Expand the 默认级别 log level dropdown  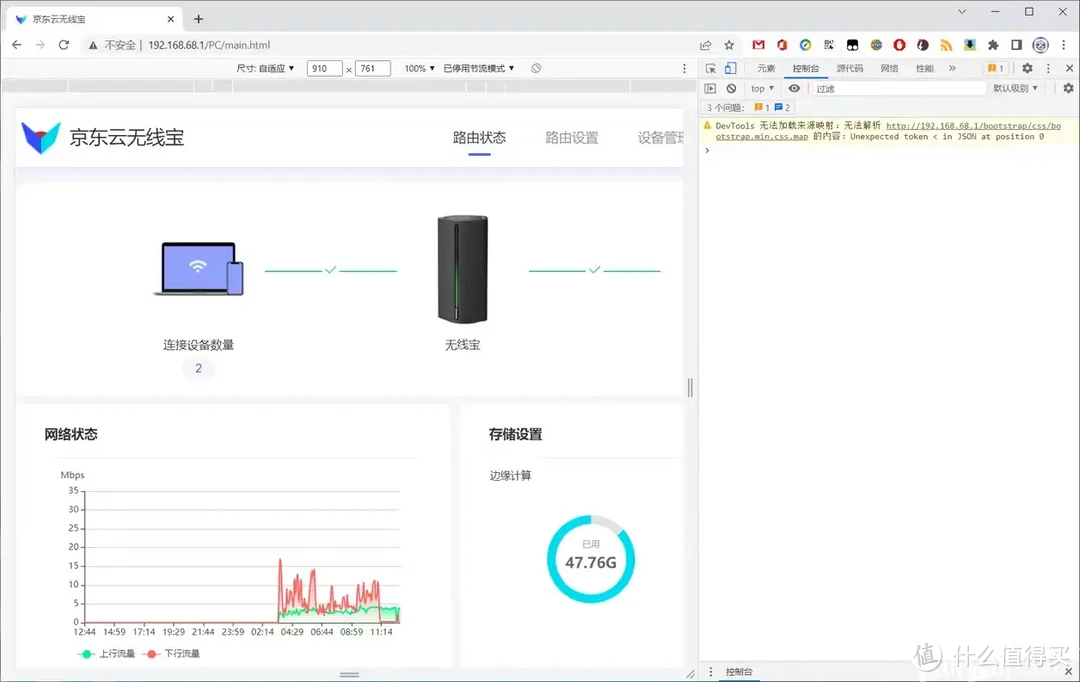(1015, 88)
